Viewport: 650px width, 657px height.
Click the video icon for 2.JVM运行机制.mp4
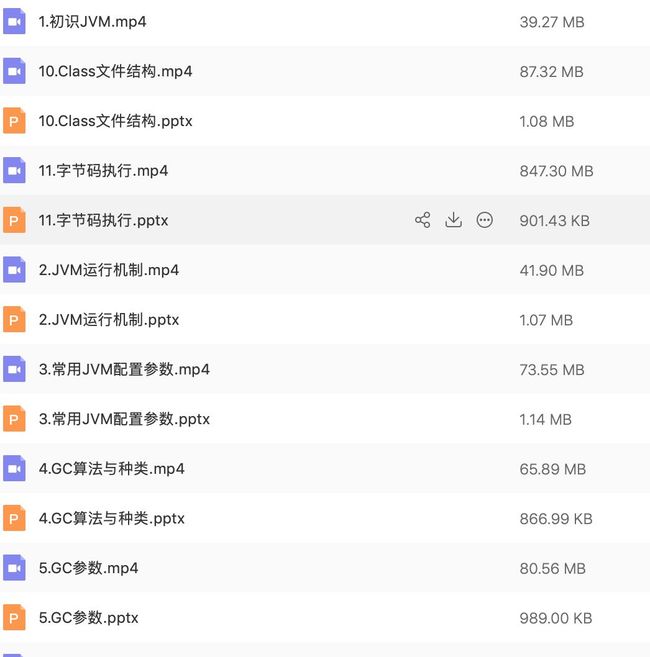(14, 270)
